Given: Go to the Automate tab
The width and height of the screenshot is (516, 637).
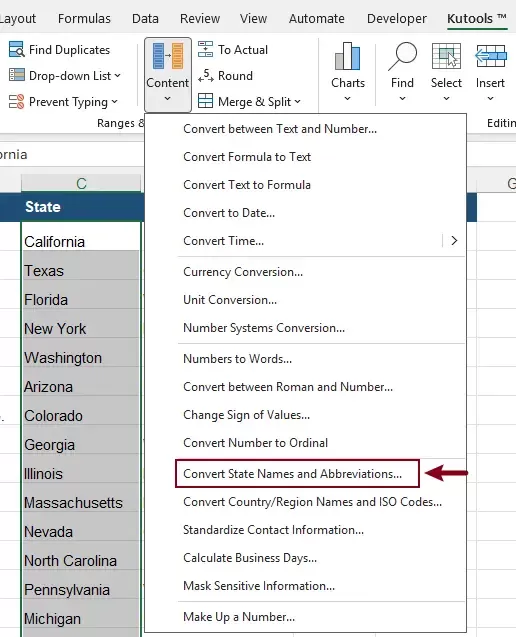Looking at the screenshot, I should click(317, 18).
